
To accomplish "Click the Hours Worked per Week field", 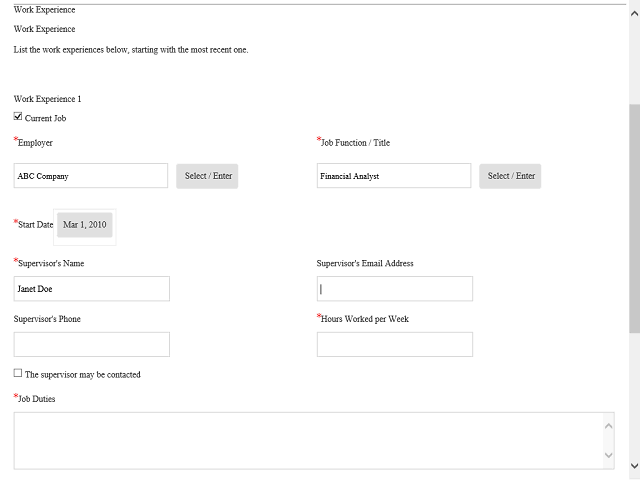I will click(x=395, y=344).
